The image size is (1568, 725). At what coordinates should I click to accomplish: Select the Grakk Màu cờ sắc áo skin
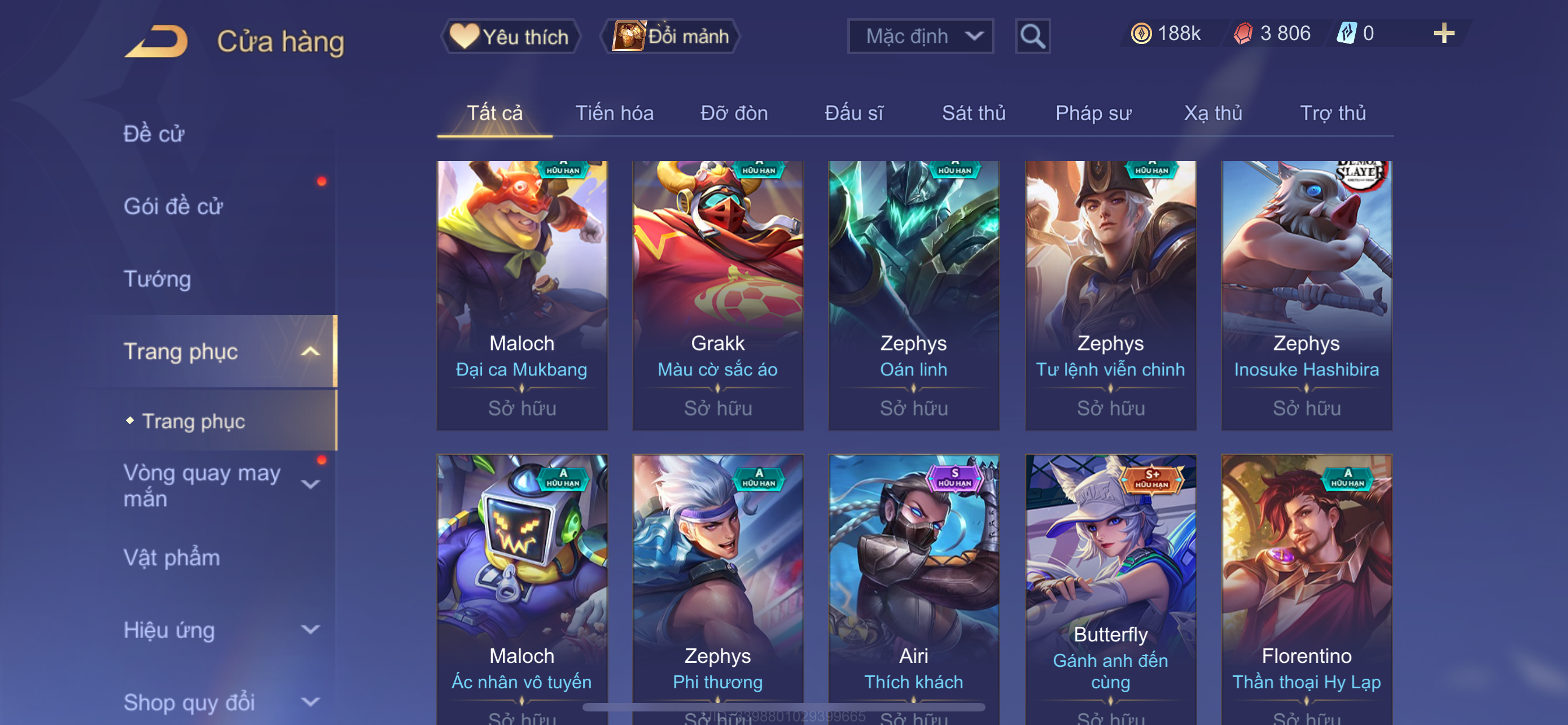pyautogui.click(x=717, y=295)
